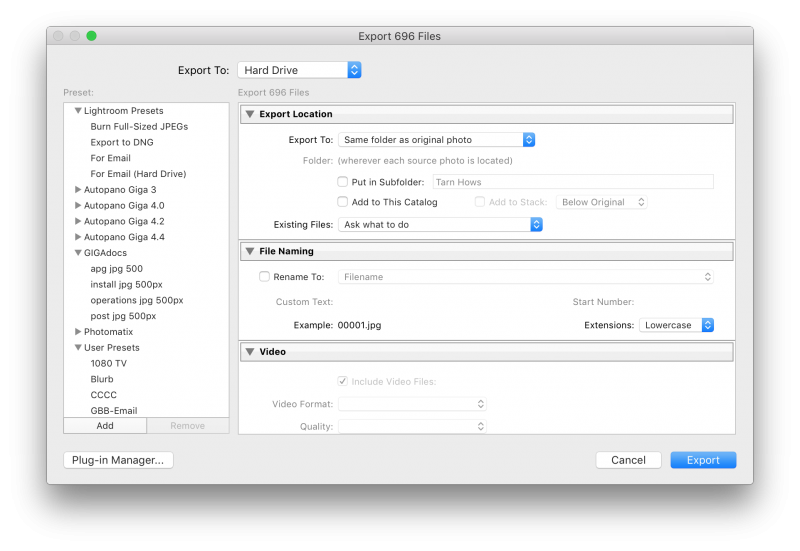Open the Extensions Lowercase dropdown
This screenshot has width=800, height=551.
pos(677,325)
